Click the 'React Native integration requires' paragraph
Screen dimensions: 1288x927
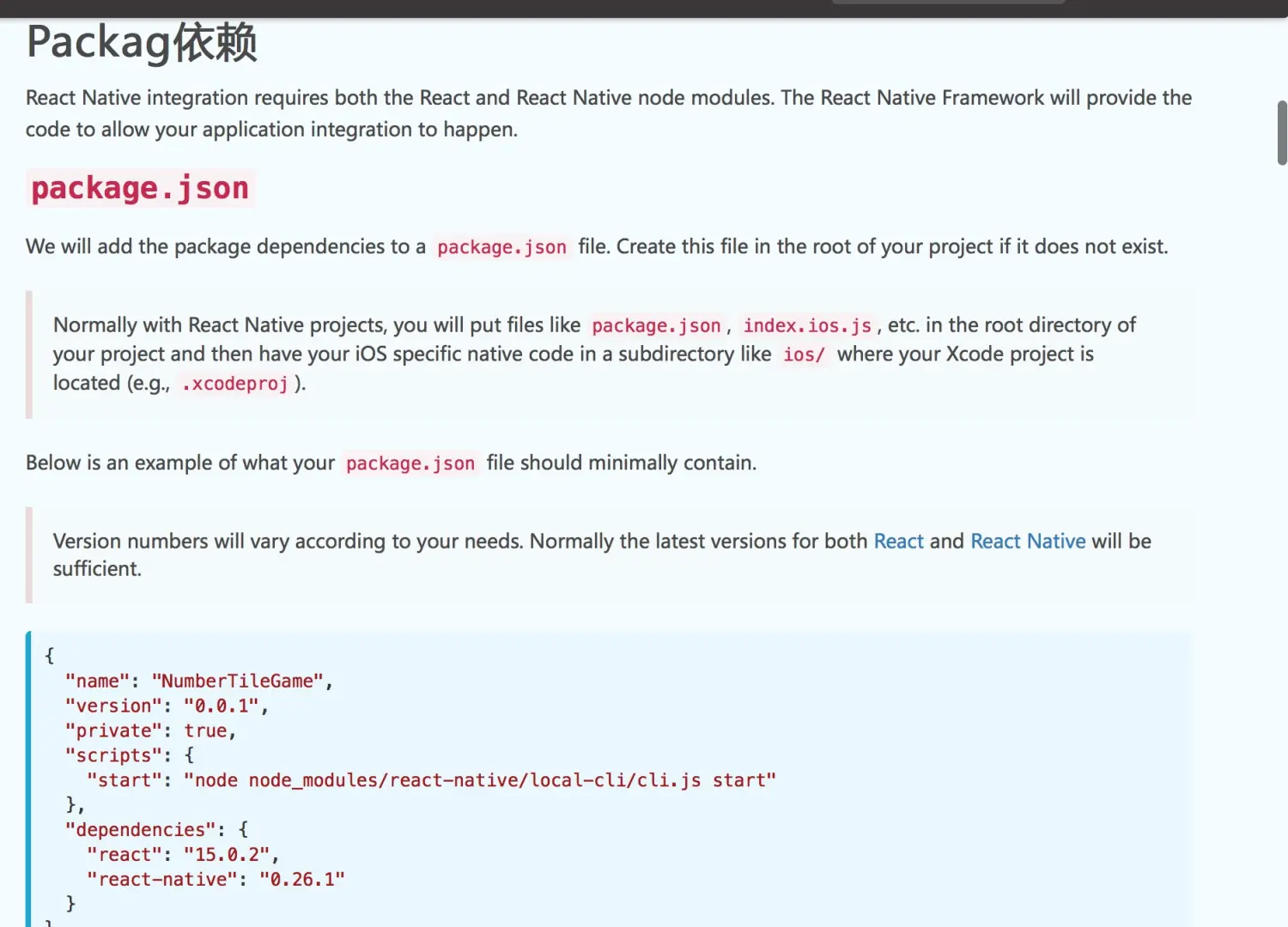pyautogui.click(x=609, y=113)
